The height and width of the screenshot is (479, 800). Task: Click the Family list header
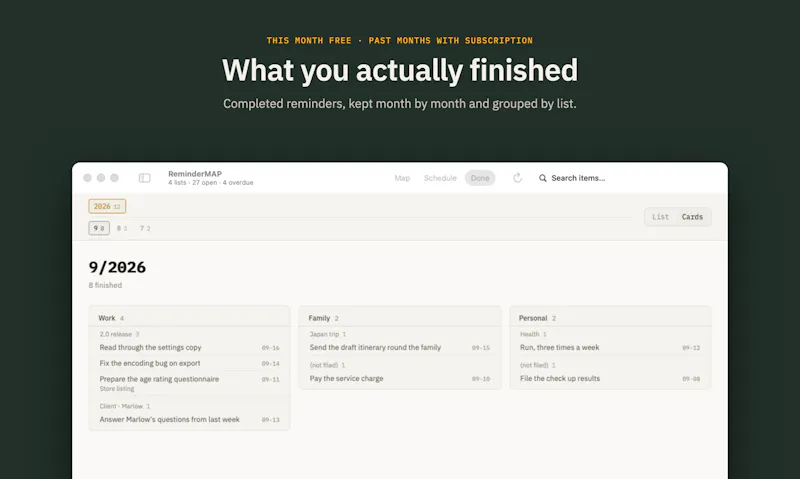[399, 318]
